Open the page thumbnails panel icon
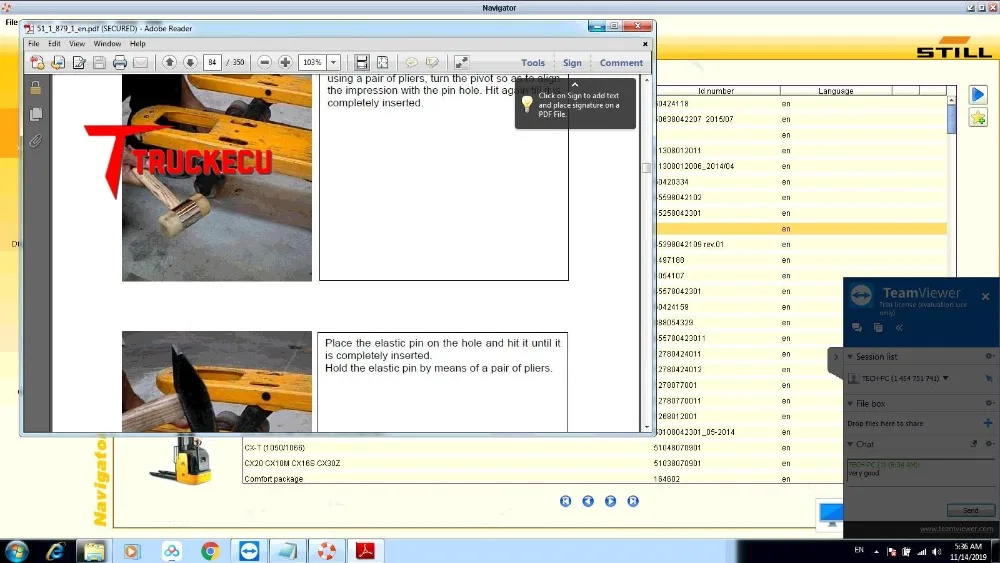 36,114
